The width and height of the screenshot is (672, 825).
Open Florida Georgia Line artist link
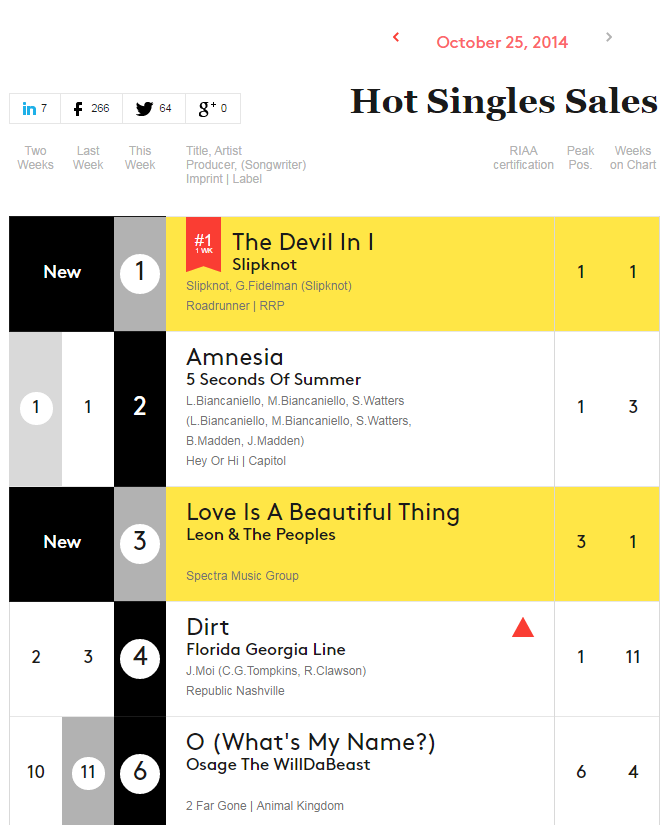266,649
